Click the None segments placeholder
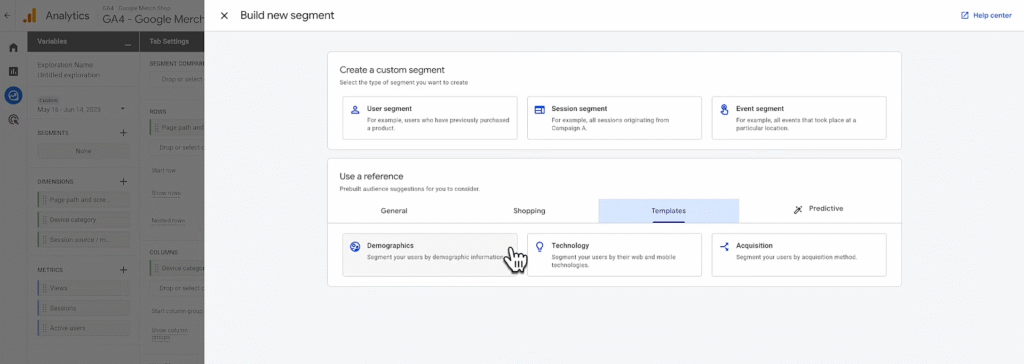The width and height of the screenshot is (1024, 364). tap(84, 151)
